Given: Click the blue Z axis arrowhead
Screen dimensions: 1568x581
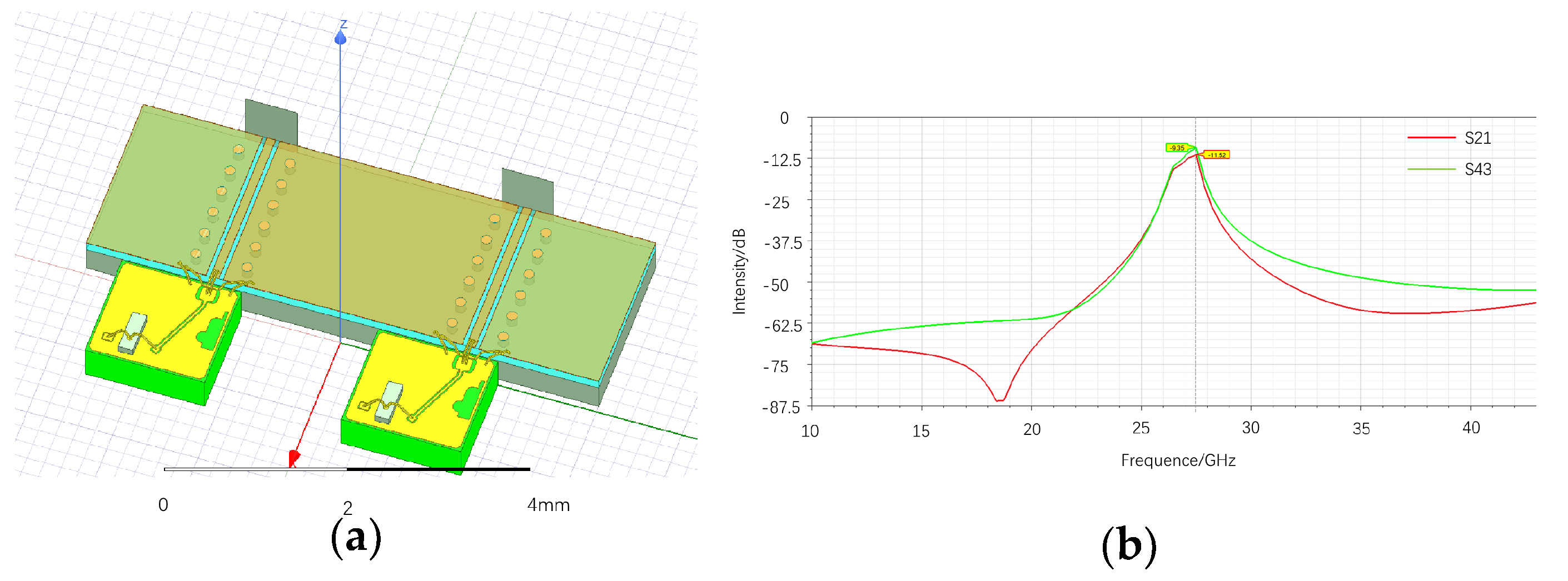Looking at the screenshot, I should point(340,38).
